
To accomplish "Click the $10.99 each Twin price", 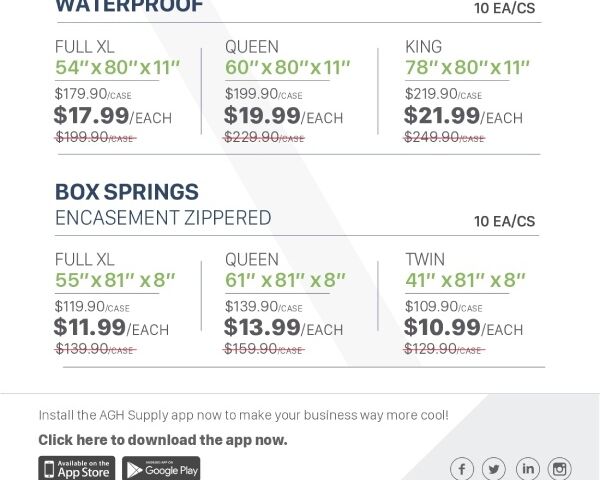I will (463, 328).
